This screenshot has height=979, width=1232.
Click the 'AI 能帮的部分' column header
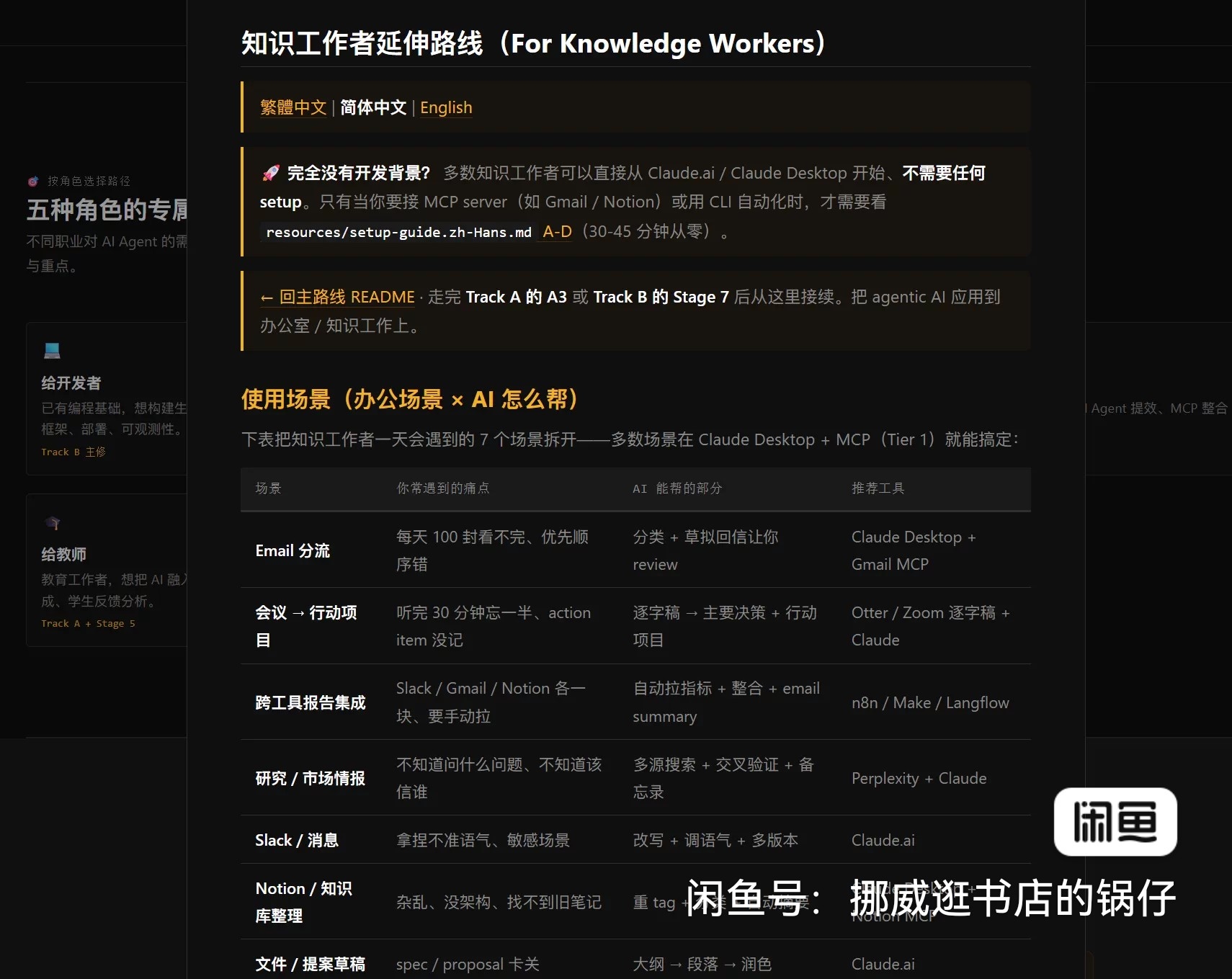point(677,488)
